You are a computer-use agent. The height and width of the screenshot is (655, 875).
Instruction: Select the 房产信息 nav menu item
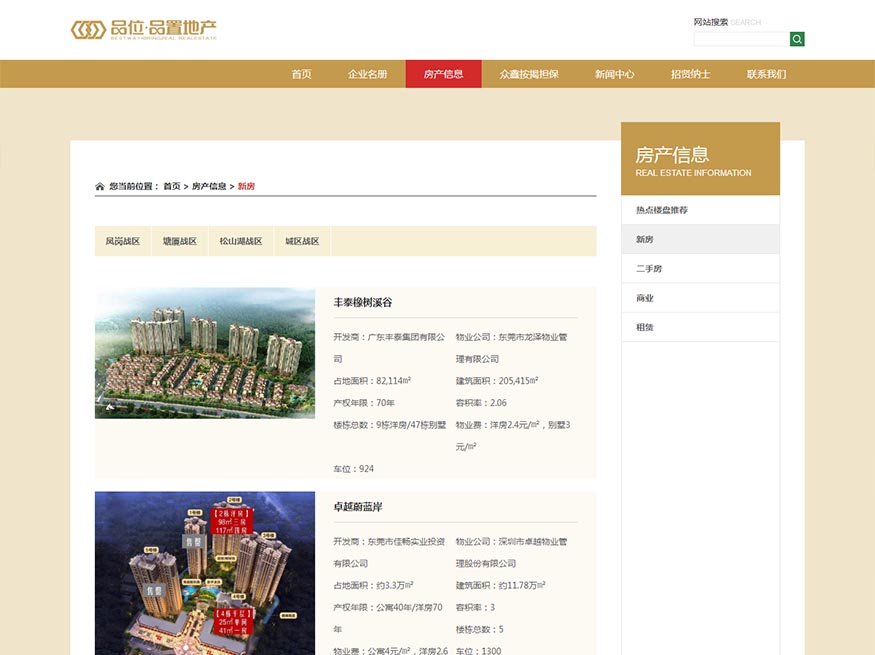(443, 74)
